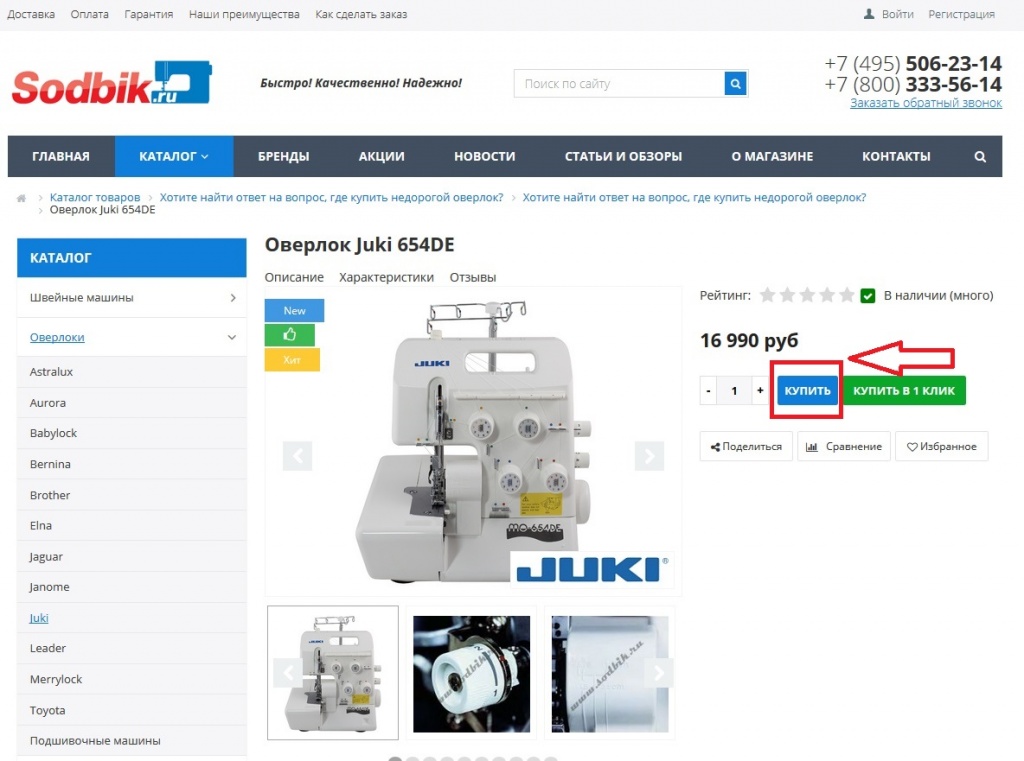Click the Sodbik.ru logo
The image size is (1024, 761).
[112, 83]
